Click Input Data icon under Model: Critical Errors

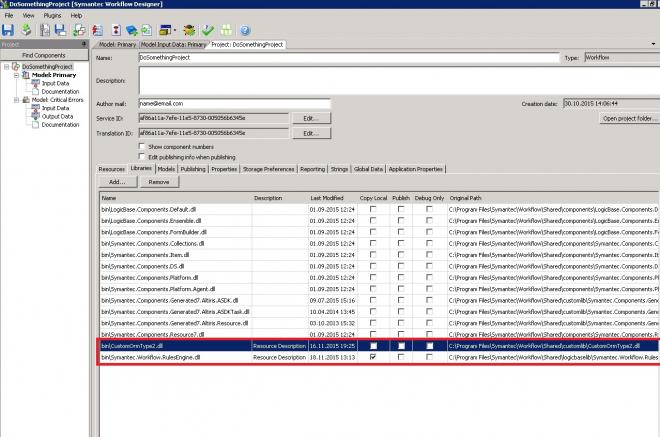point(36,108)
